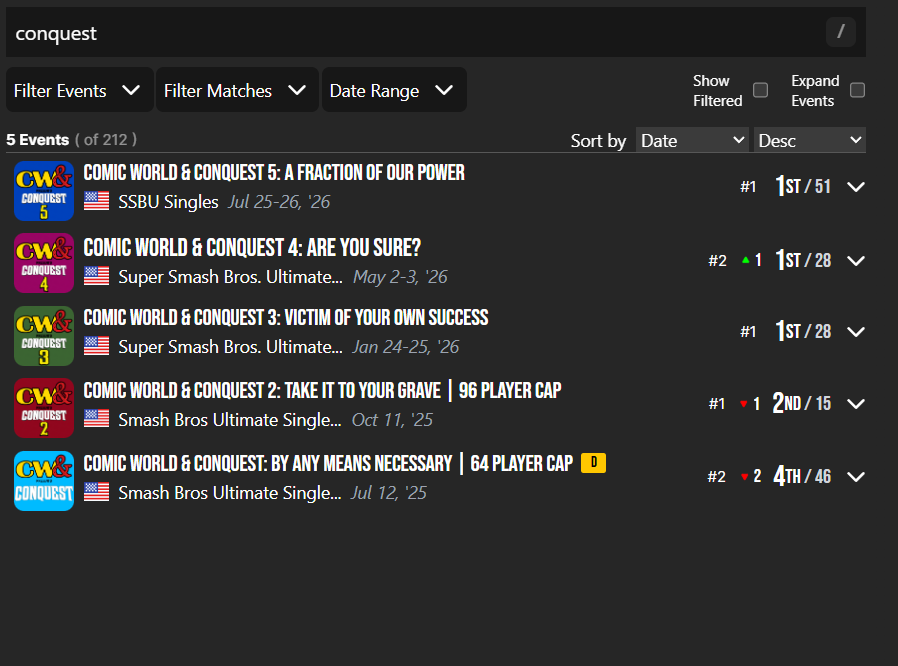Screen dimensions: 898x666
Task: Click the '1st / 51' placement result
Action: pos(803,186)
